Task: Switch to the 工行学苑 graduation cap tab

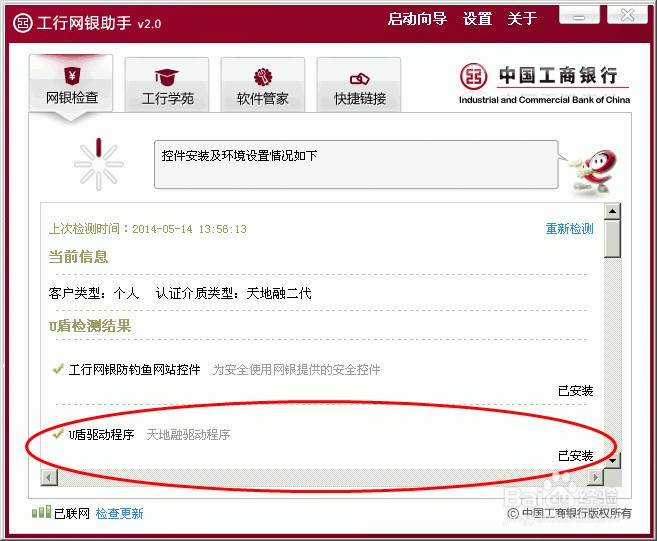Action: point(167,85)
